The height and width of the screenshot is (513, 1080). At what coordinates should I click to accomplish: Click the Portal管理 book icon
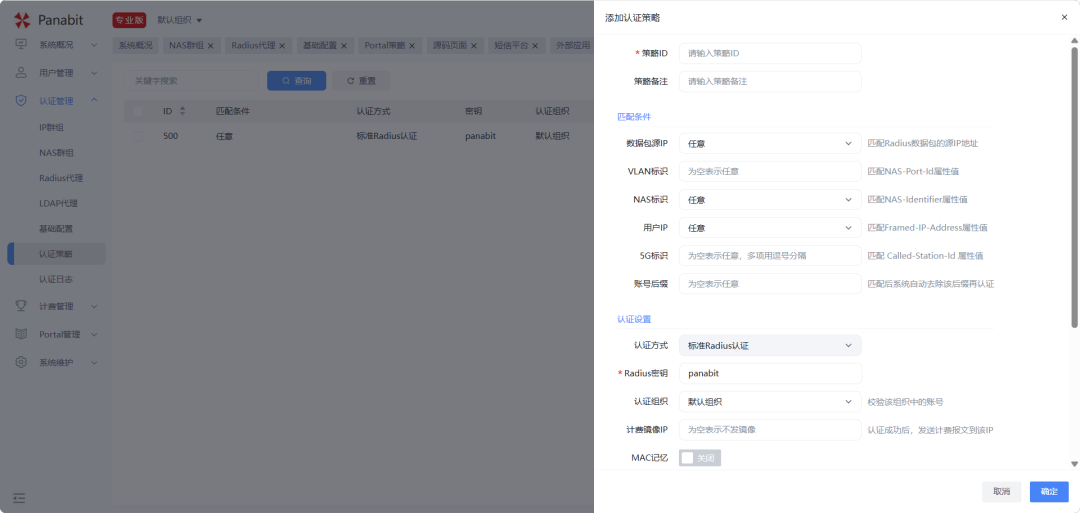(x=21, y=334)
